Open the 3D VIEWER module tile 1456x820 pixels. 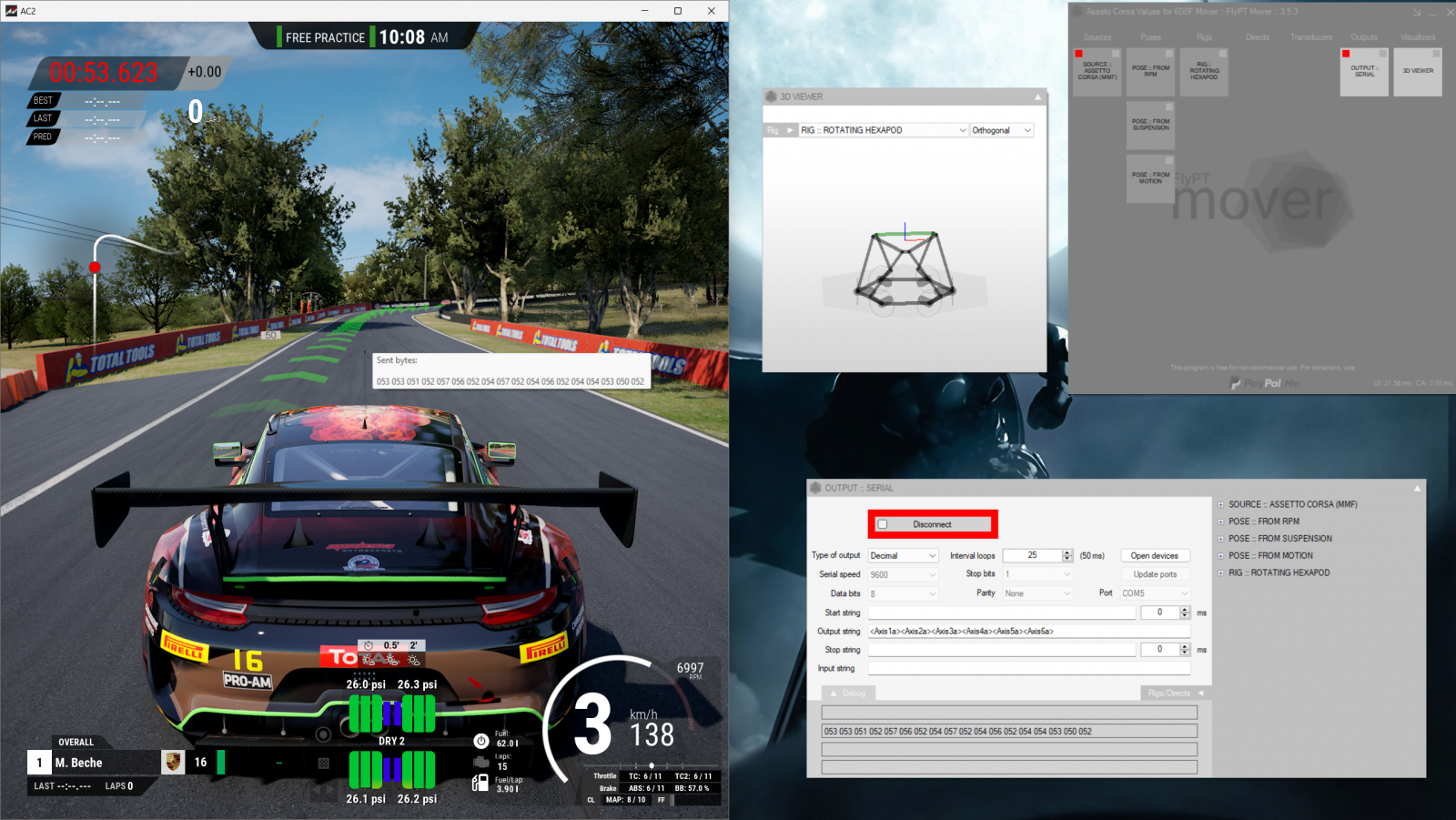(x=1418, y=72)
